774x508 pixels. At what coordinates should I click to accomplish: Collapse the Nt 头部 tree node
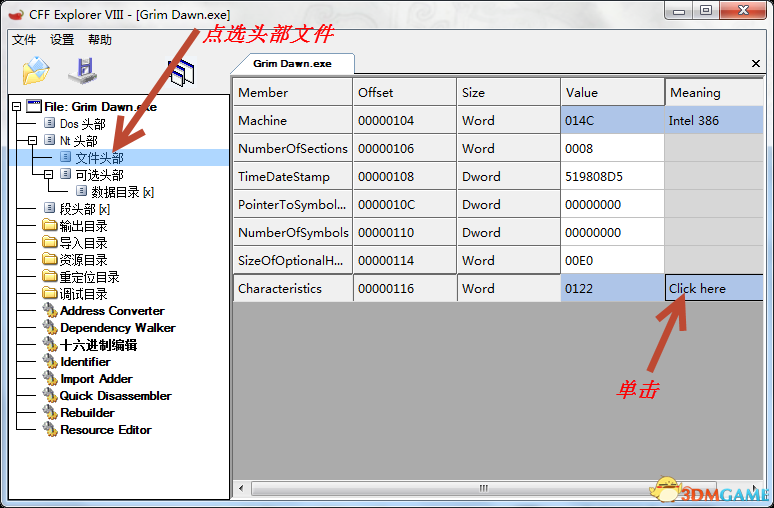coord(32,141)
